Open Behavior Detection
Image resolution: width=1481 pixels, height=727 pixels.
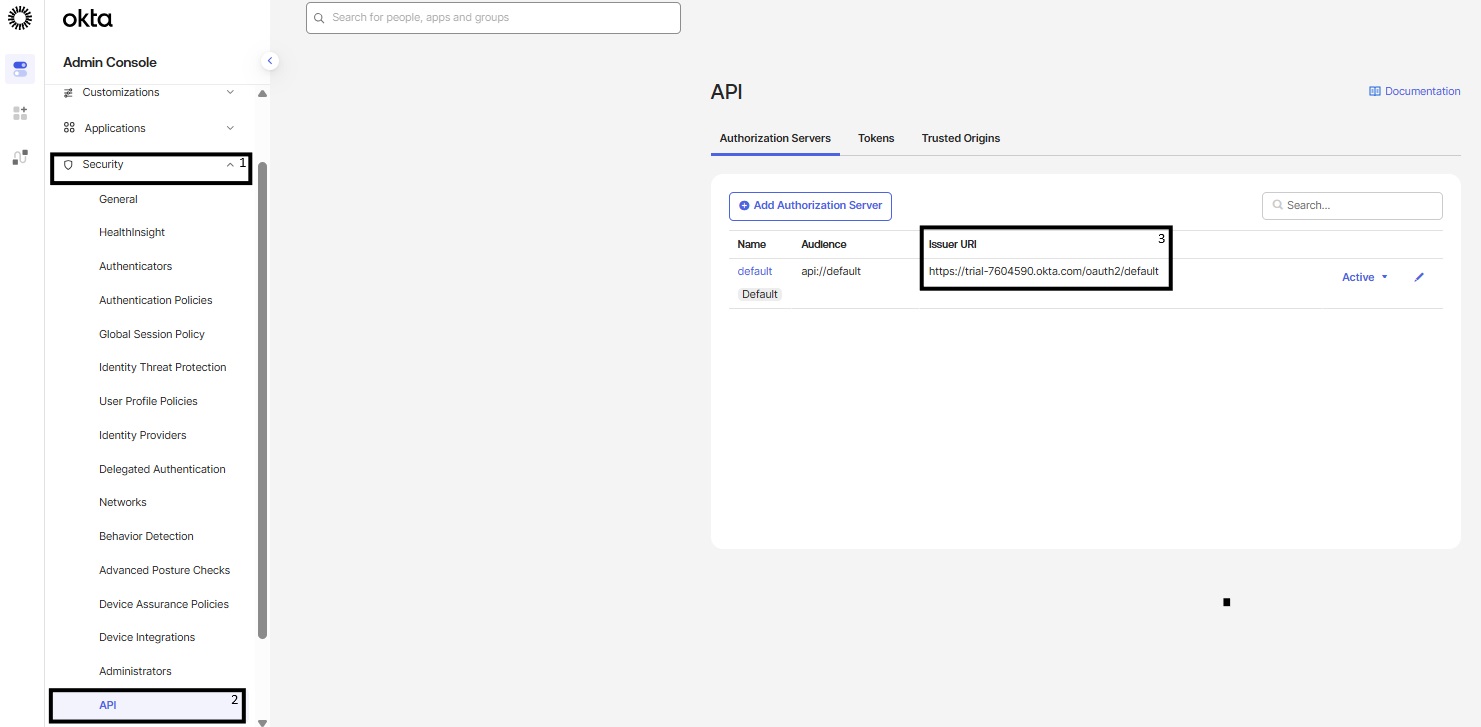(x=146, y=536)
